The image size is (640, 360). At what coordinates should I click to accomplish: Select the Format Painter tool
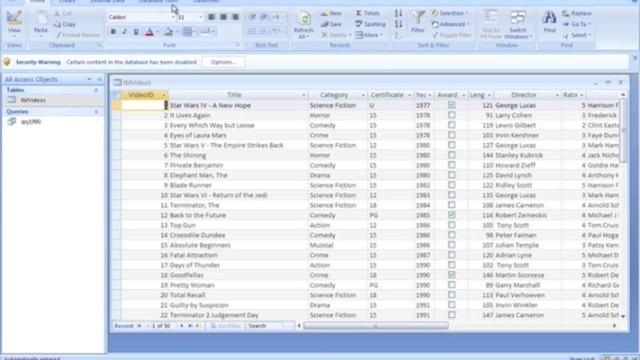click(x=77, y=35)
